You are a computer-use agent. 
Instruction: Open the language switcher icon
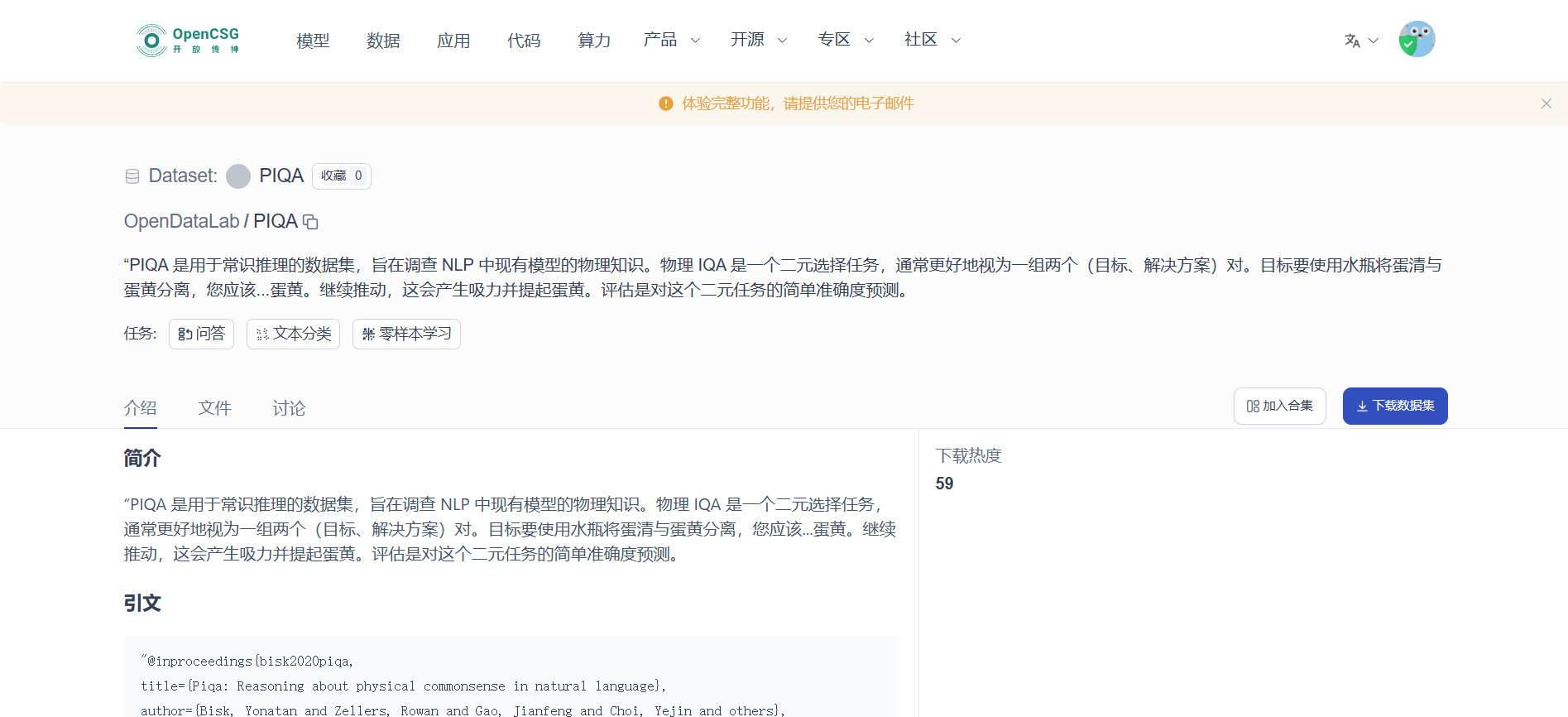(1352, 41)
